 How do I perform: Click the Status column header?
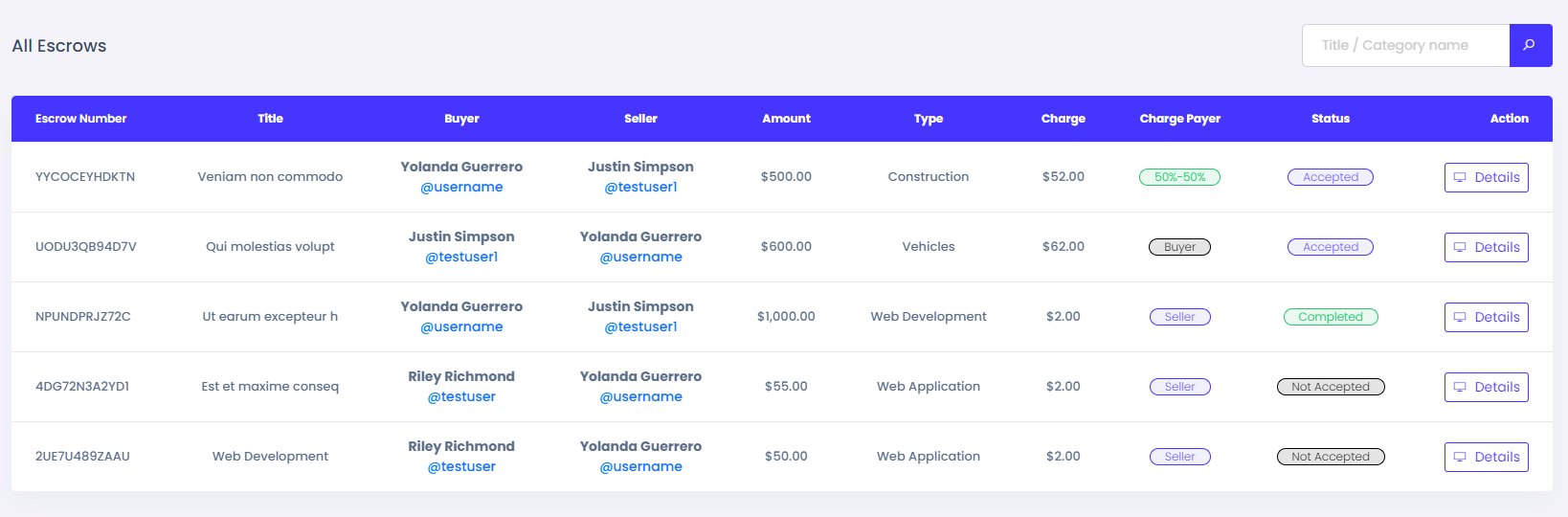pyautogui.click(x=1330, y=119)
